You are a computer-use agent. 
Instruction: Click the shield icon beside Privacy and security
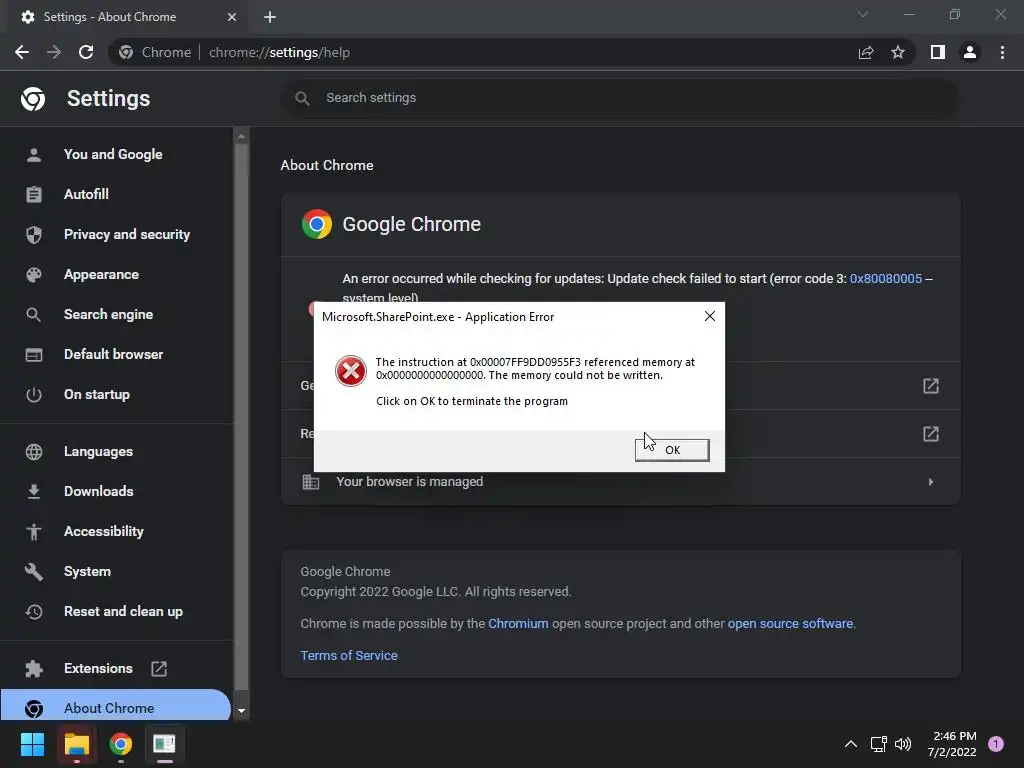tap(34, 234)
